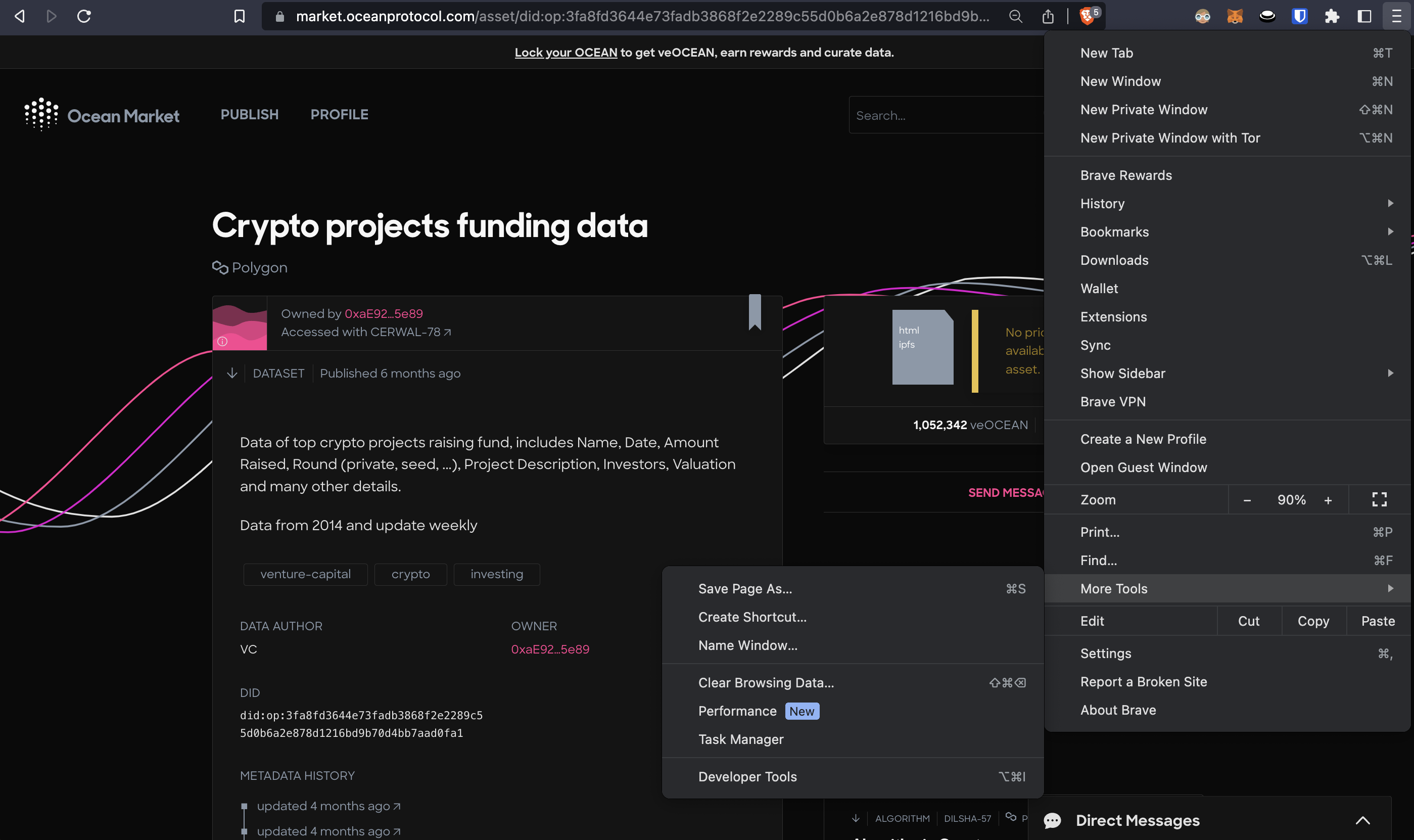The width and height of the screenshot is (1414, 840).
Task: Click the browser back arrow
Action: [20, 16]
